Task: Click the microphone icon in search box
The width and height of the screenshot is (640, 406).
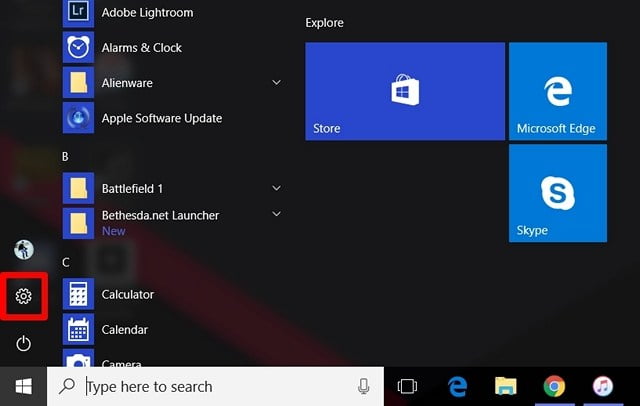Action: [x=363, y=386]
